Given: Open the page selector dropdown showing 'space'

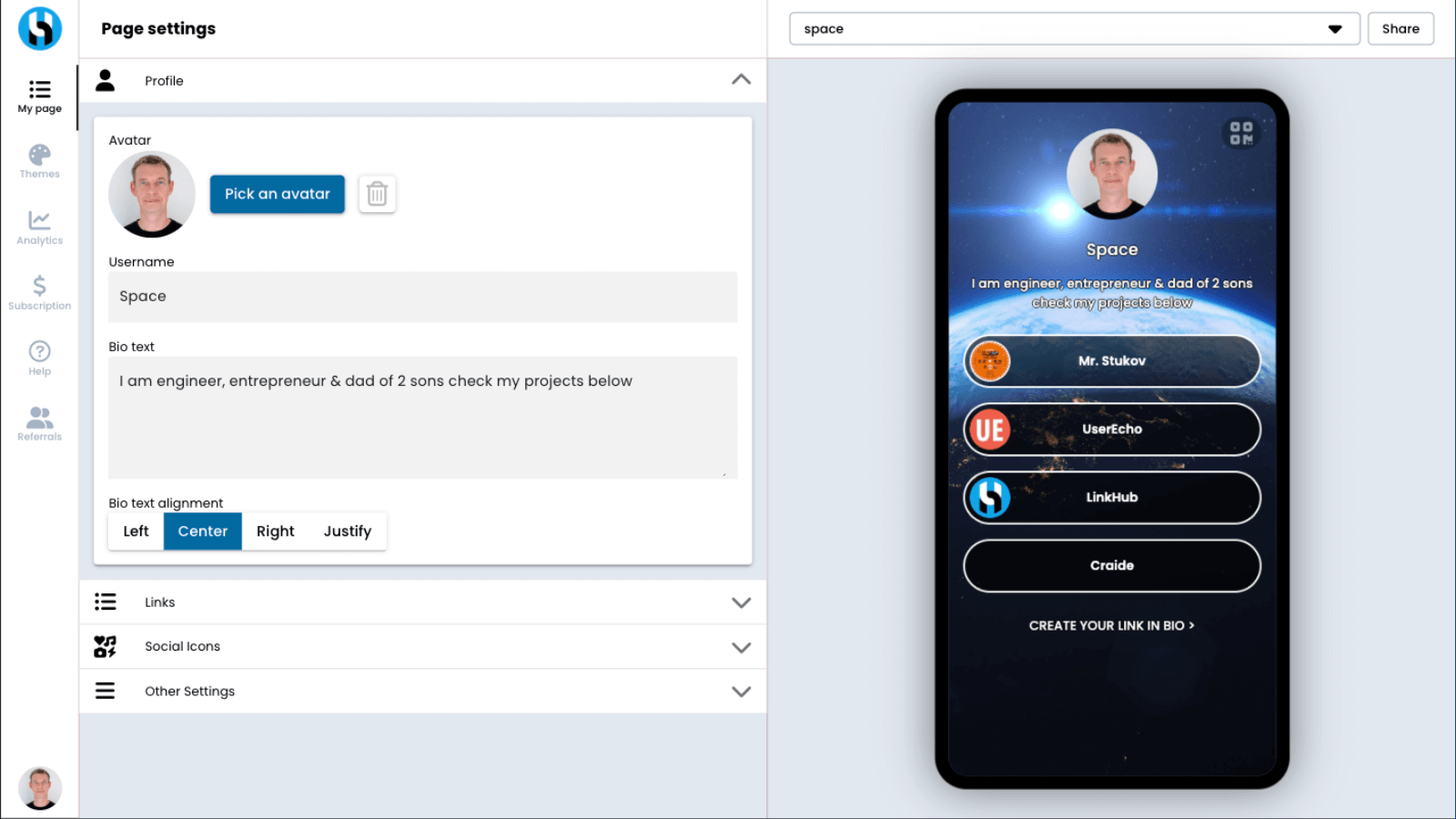Looking at the screenshot, I should coord(1337,28).
